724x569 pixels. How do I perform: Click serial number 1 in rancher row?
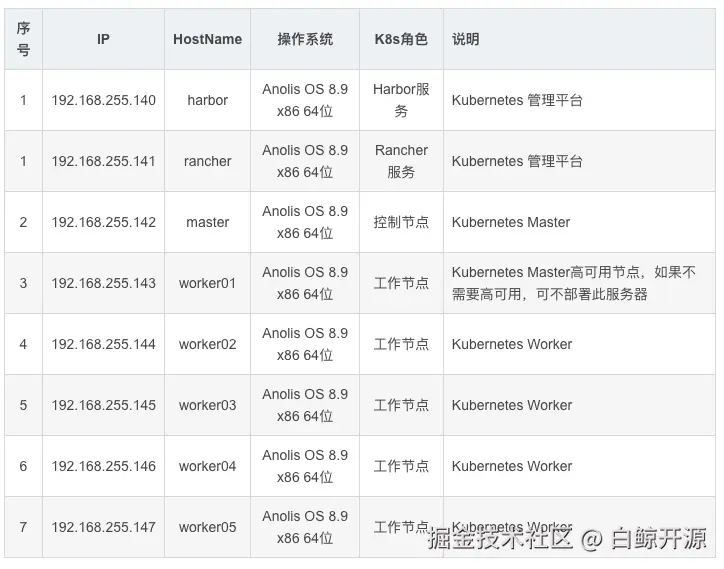click(23, 161)
